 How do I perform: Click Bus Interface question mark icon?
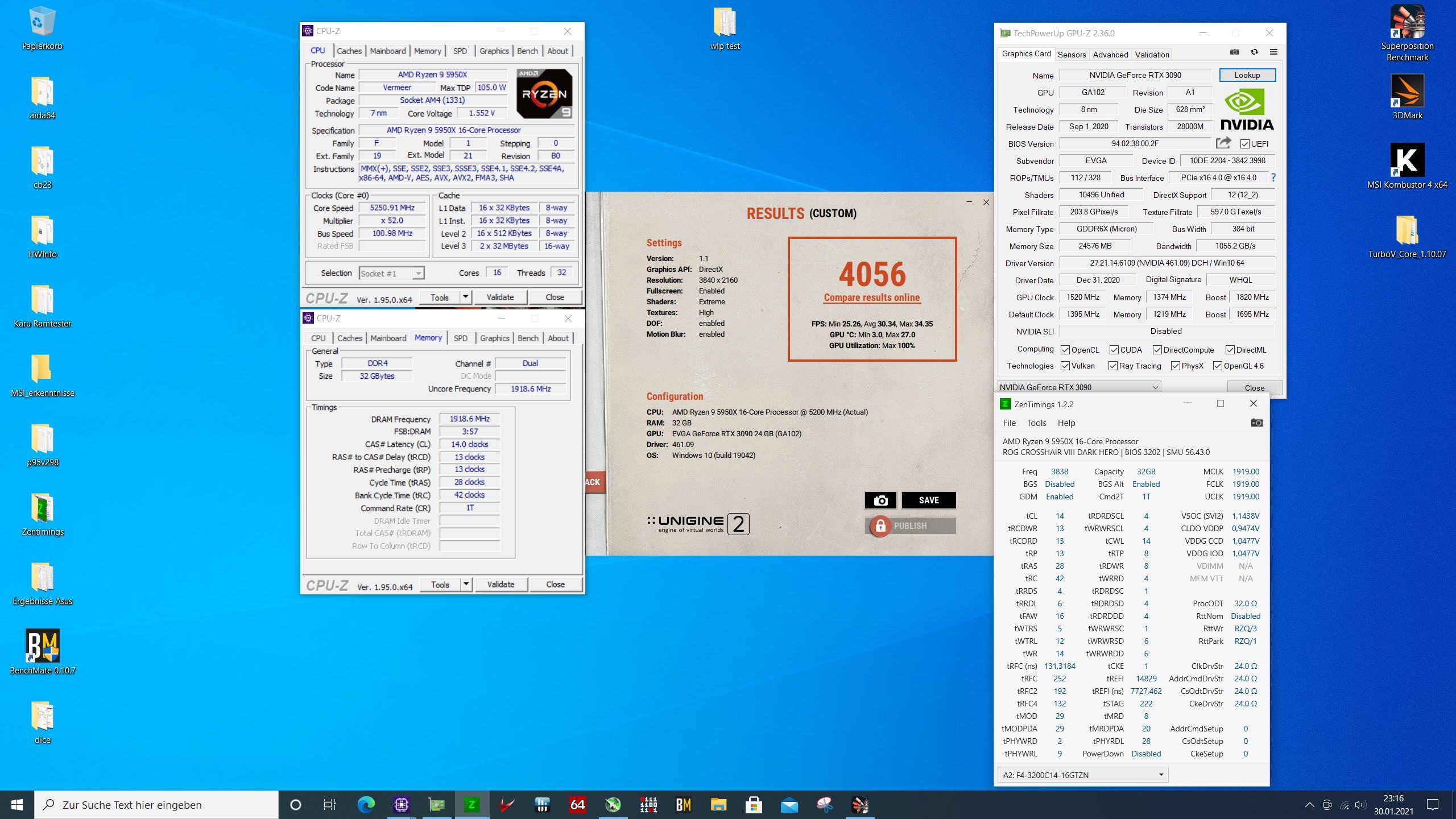pyautogui.click(x=1273, y=177)
